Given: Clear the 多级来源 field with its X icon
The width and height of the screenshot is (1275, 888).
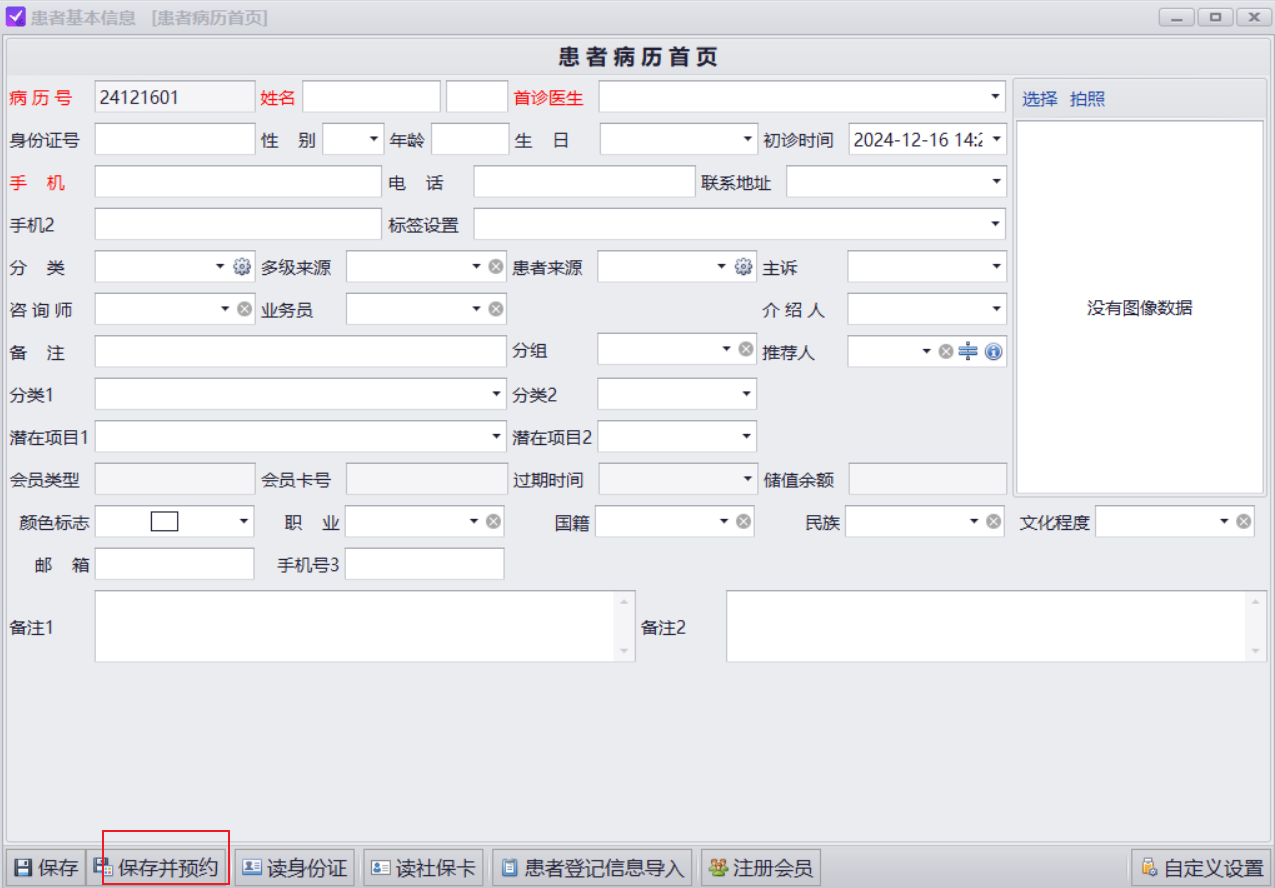Looking at the screenshot, I should tap(496, 267).
